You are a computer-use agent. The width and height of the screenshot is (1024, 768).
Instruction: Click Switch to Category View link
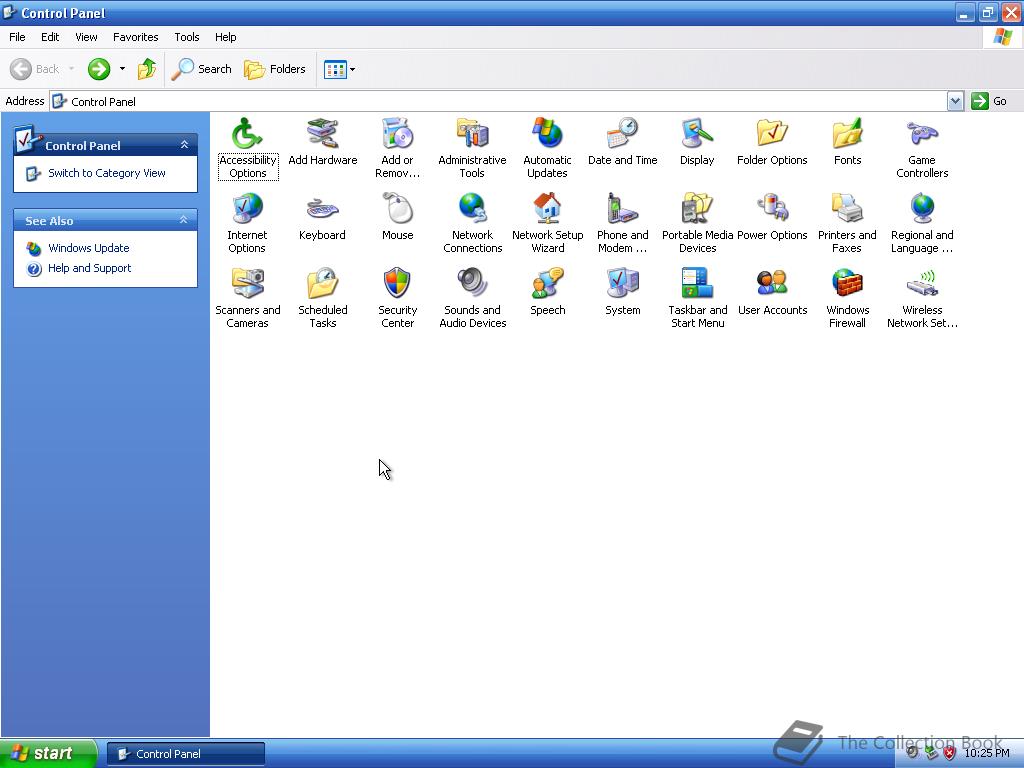tap(106, 173)
